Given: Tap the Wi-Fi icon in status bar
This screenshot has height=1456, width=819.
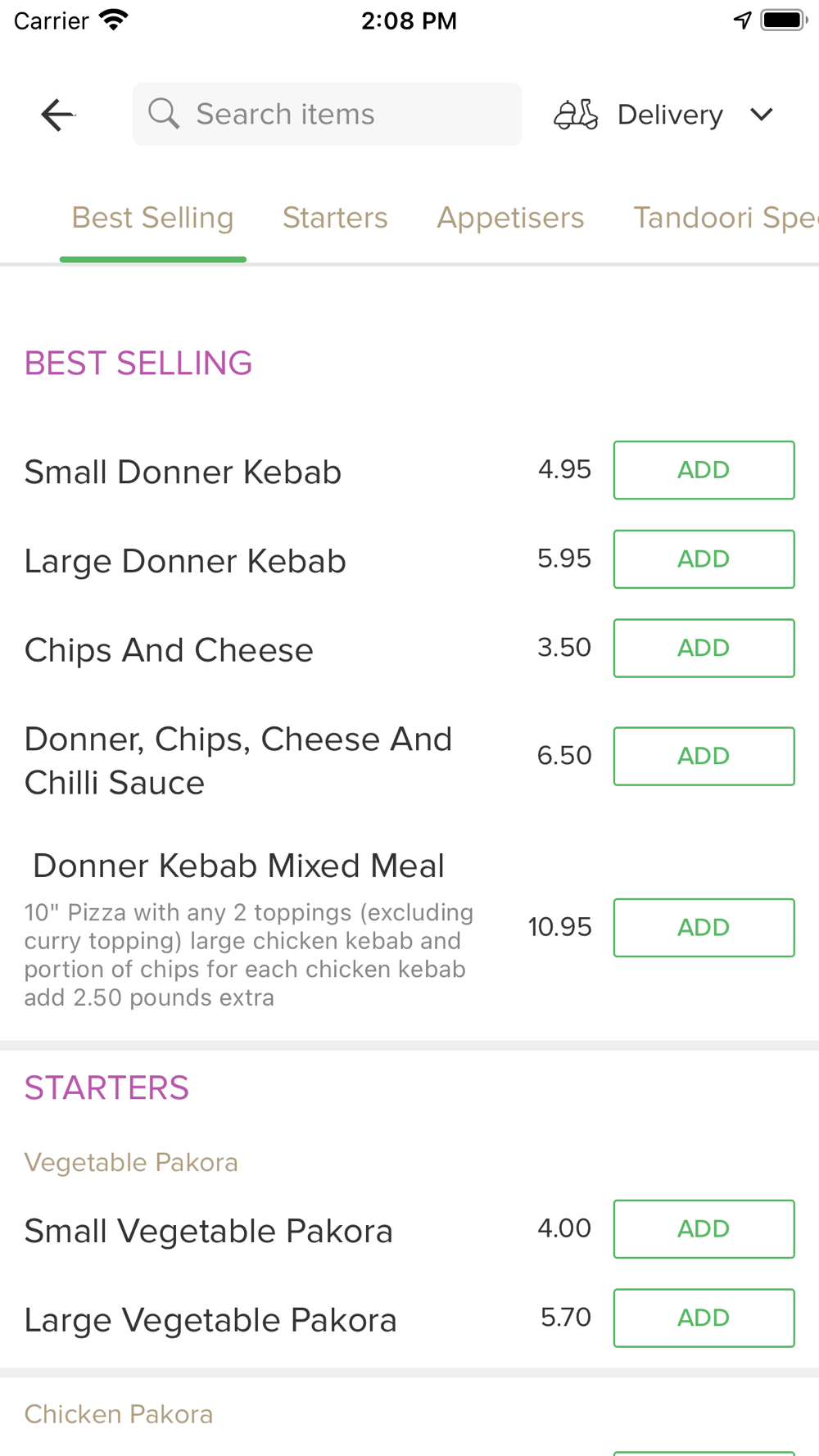Looking at the screenshot, I should [114, 20].
